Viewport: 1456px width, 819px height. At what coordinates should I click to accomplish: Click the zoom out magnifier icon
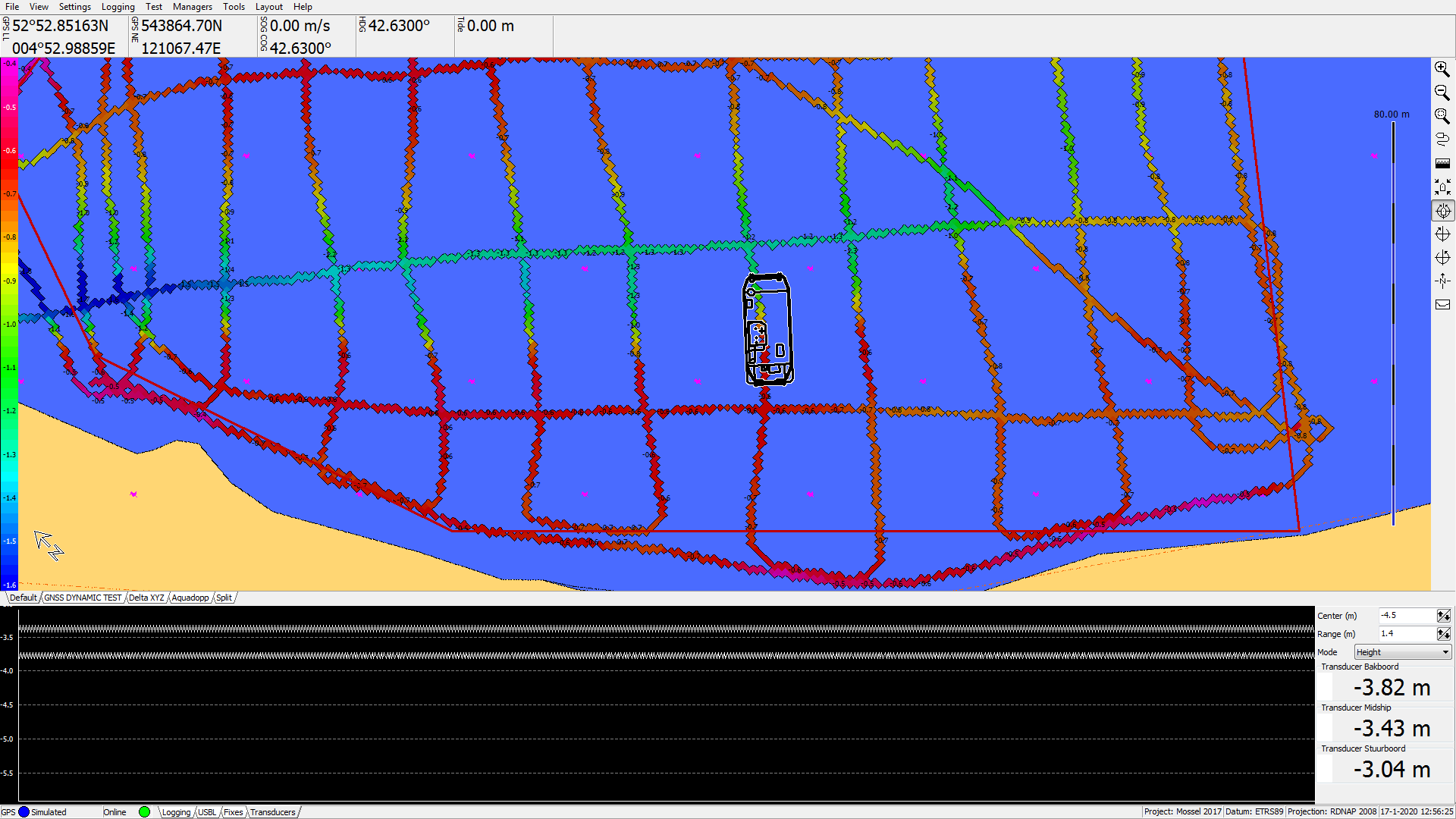tap(1442, 93)
